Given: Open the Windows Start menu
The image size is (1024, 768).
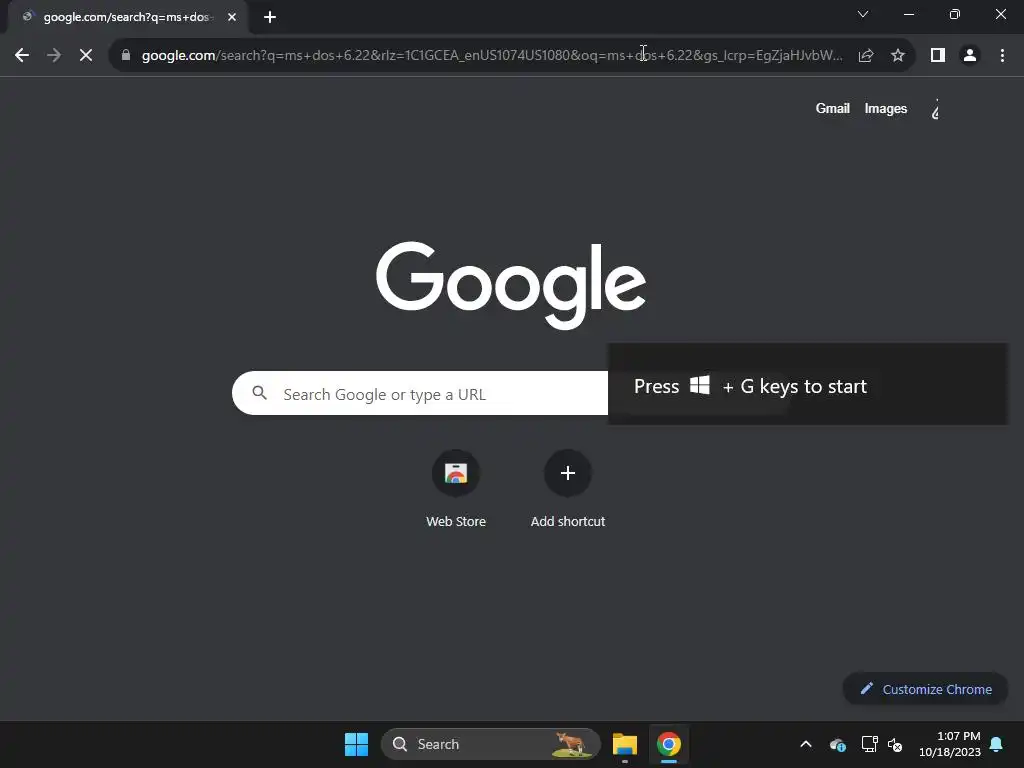Looking at the screenshot, I should click(357, 744).
